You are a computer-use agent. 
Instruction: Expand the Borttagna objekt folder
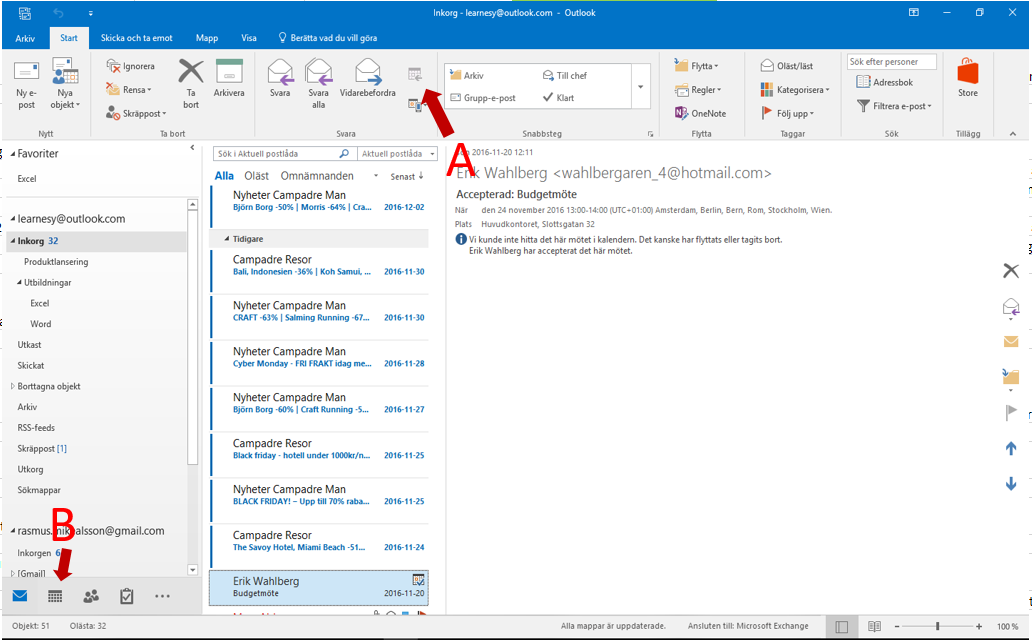(x=13, y=387)
